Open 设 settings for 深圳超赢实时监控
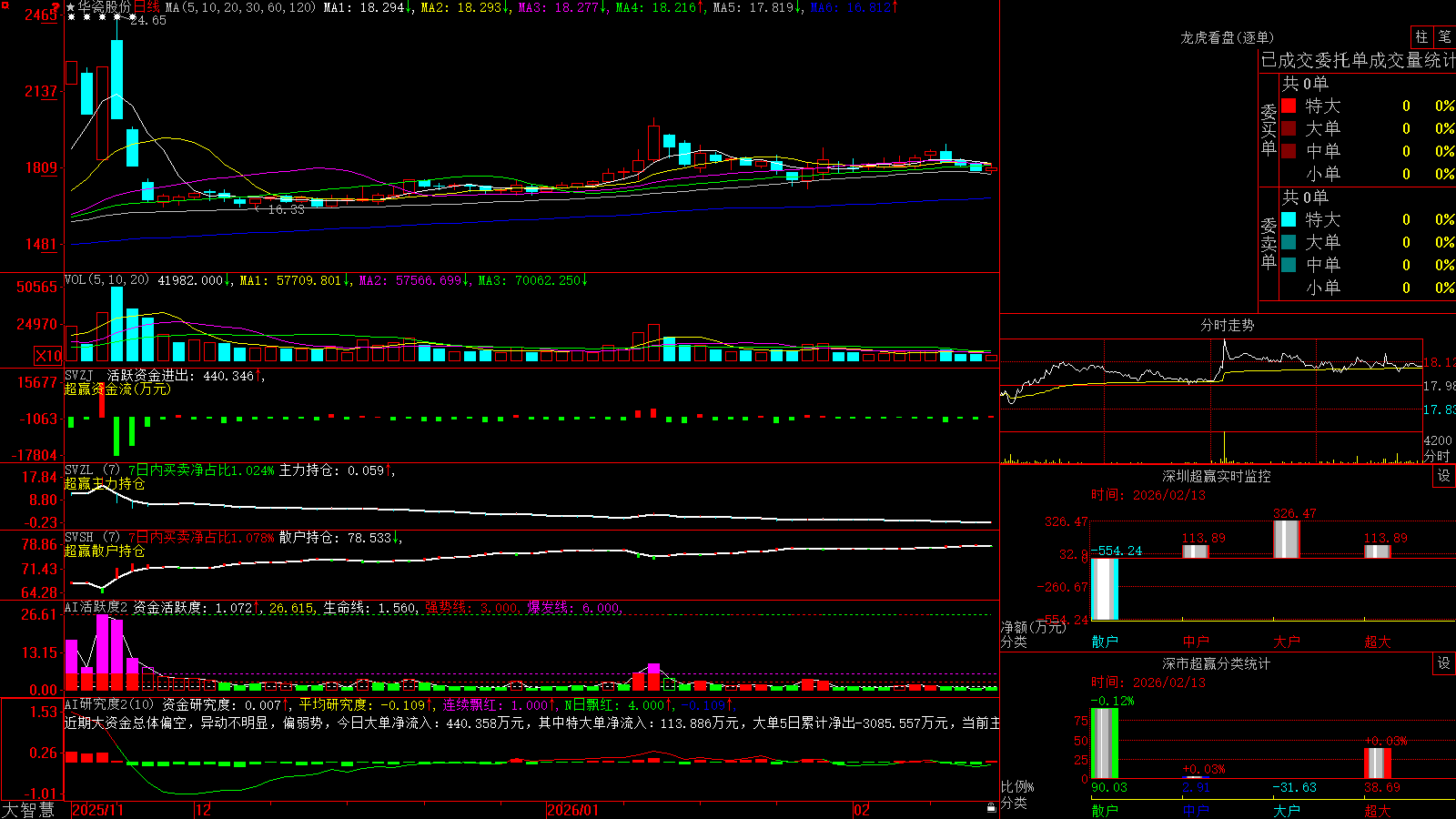The height and width of the screenshot is (819, 1456). (1444, 476)
